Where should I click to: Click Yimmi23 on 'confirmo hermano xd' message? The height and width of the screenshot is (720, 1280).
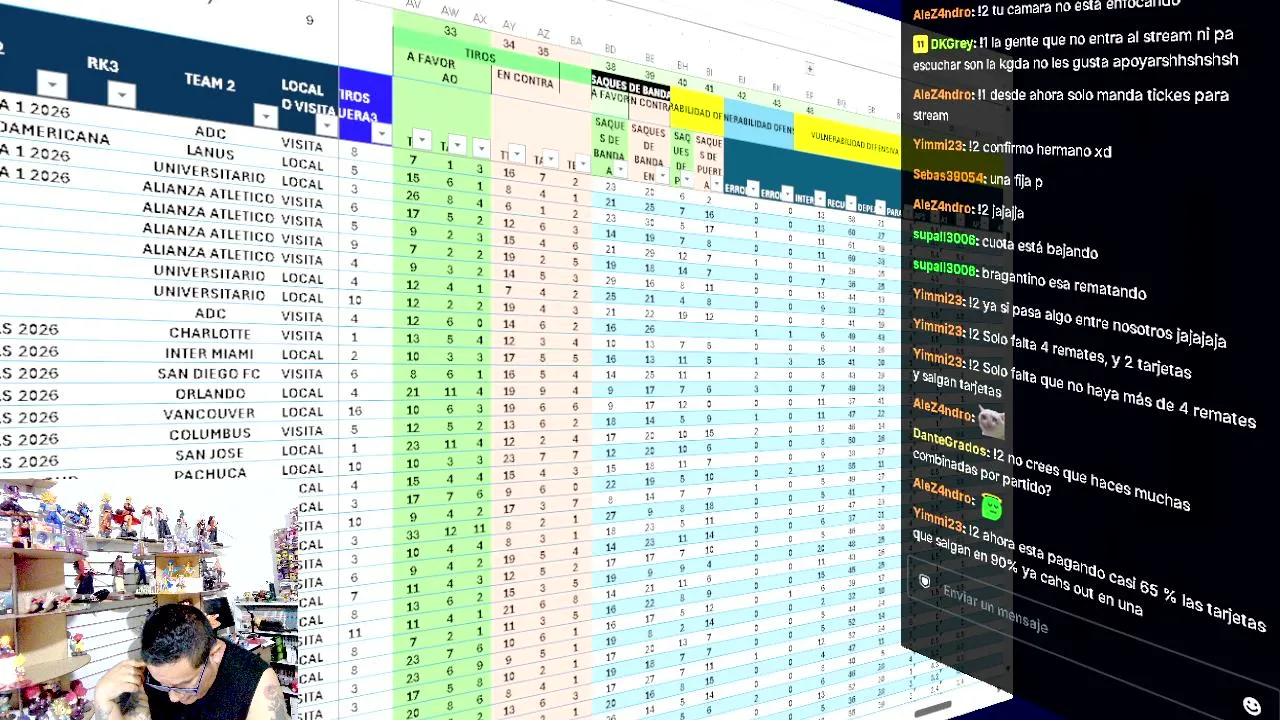pyautogui.click(x=939, y=145)
